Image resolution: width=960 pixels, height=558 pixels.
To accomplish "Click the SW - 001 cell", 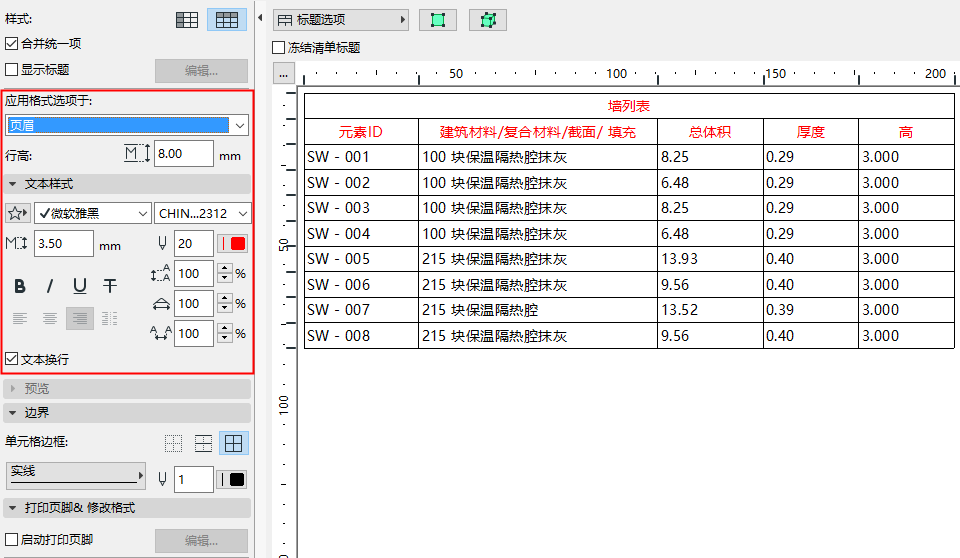I will pos(361,157).
